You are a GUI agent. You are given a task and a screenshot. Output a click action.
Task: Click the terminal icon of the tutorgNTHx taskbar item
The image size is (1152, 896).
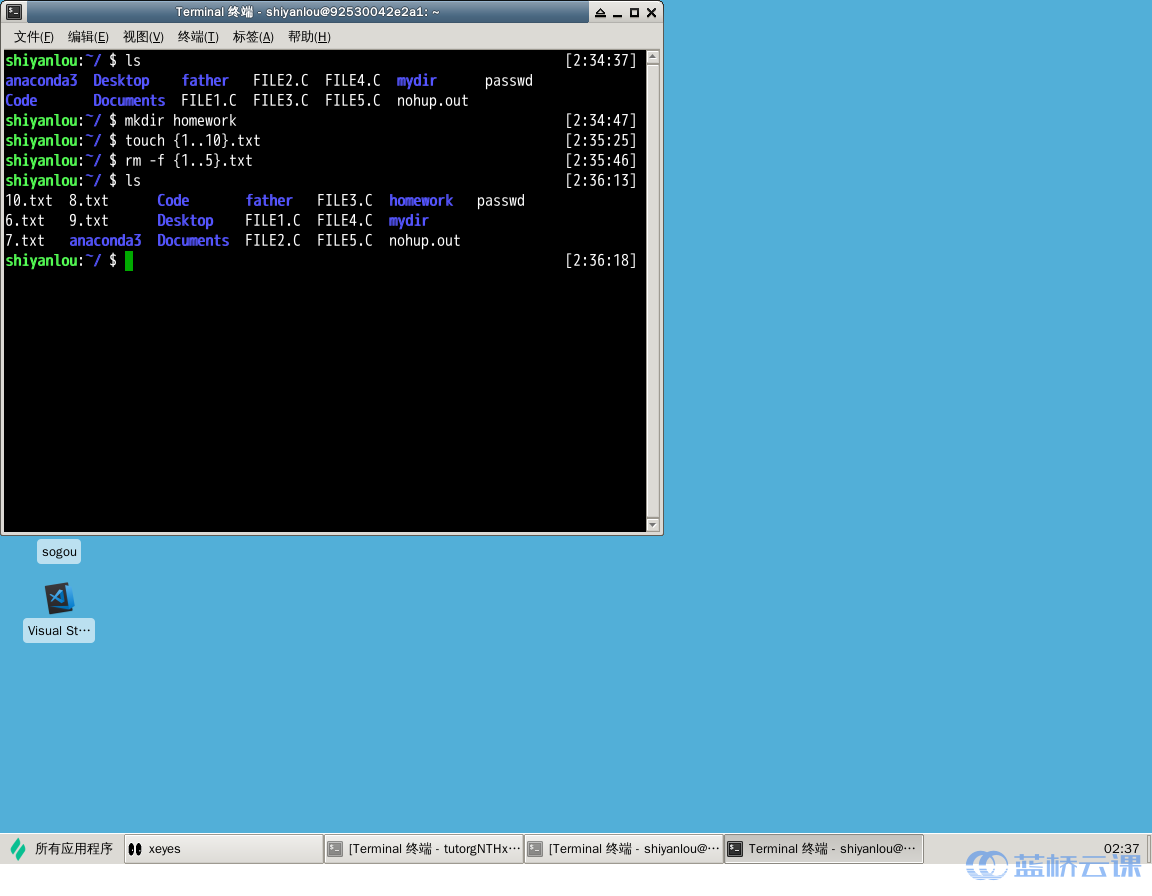point(335,849)
